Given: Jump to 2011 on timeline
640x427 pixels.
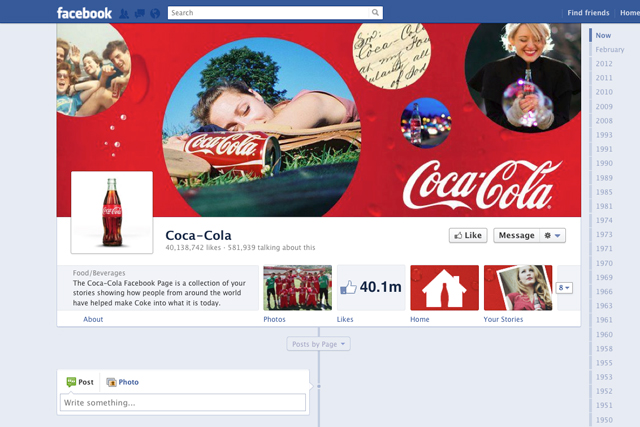Looking at the screenshot, I should click(604, 78).
